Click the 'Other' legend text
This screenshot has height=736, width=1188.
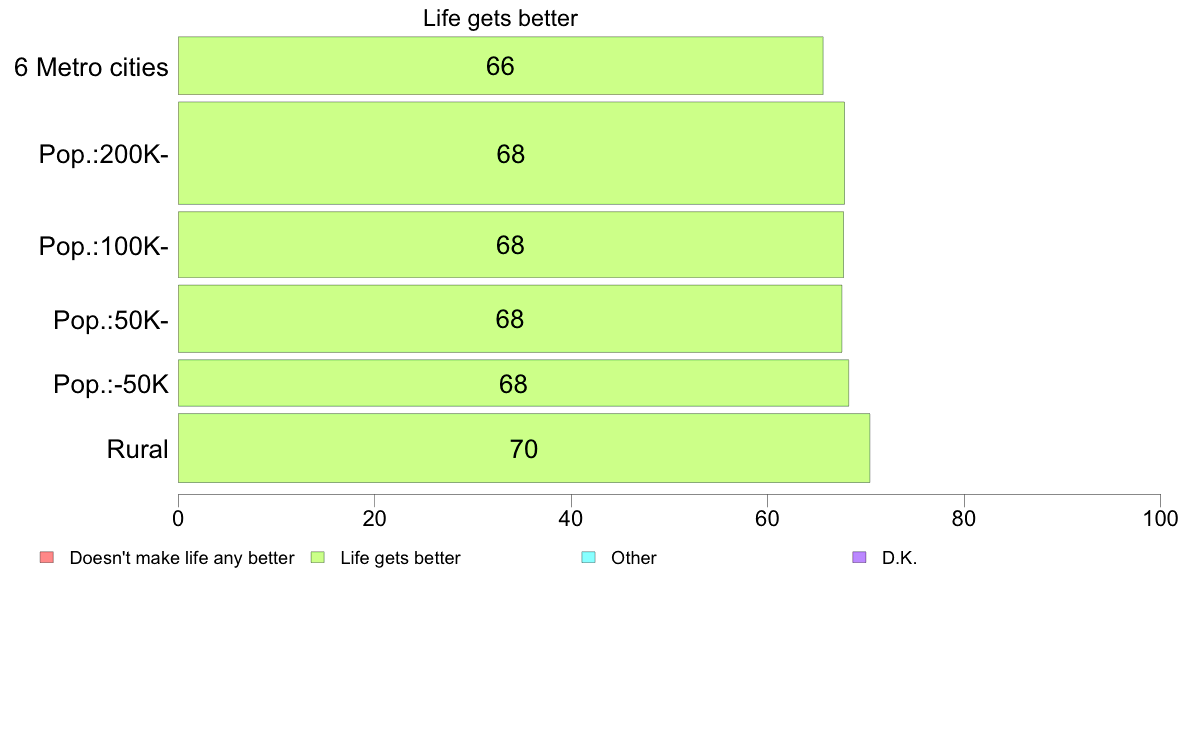tap(633, 558)
